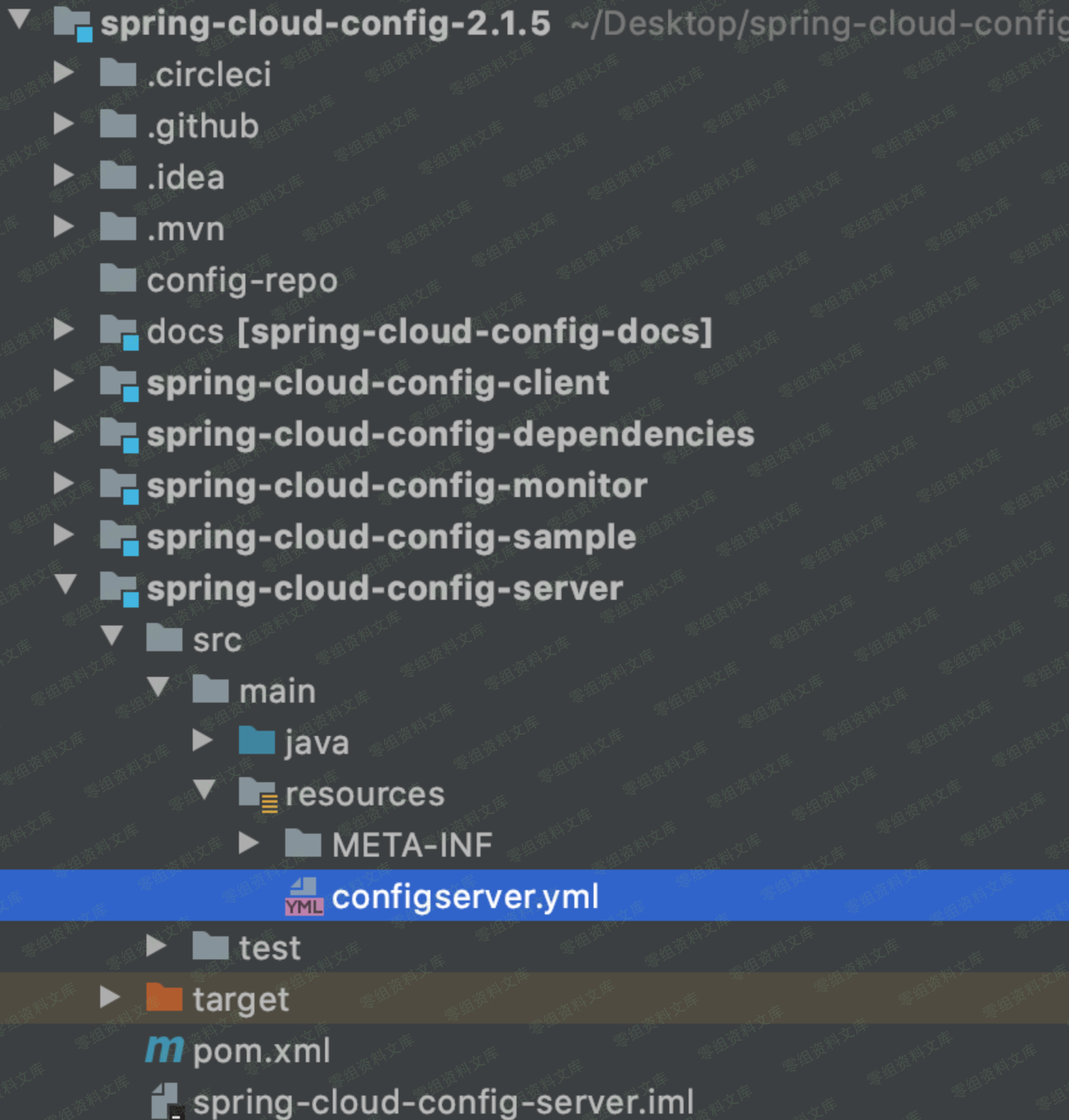Select the docs [spring-cloud-config-docs] entry

pyautogui.click(x=429, y=331)
